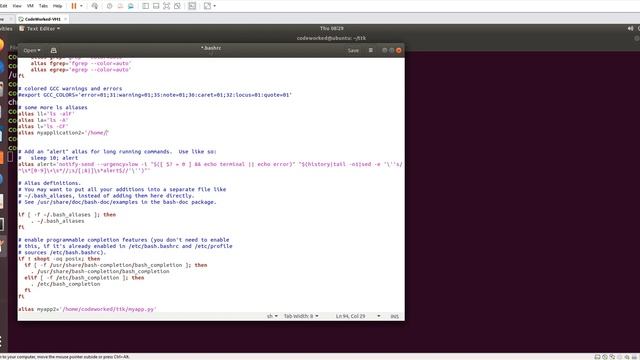Screen dimensions: 640x360
Task: Click the line '# sleep 10; alert'
Action: [x=48, y=158]
